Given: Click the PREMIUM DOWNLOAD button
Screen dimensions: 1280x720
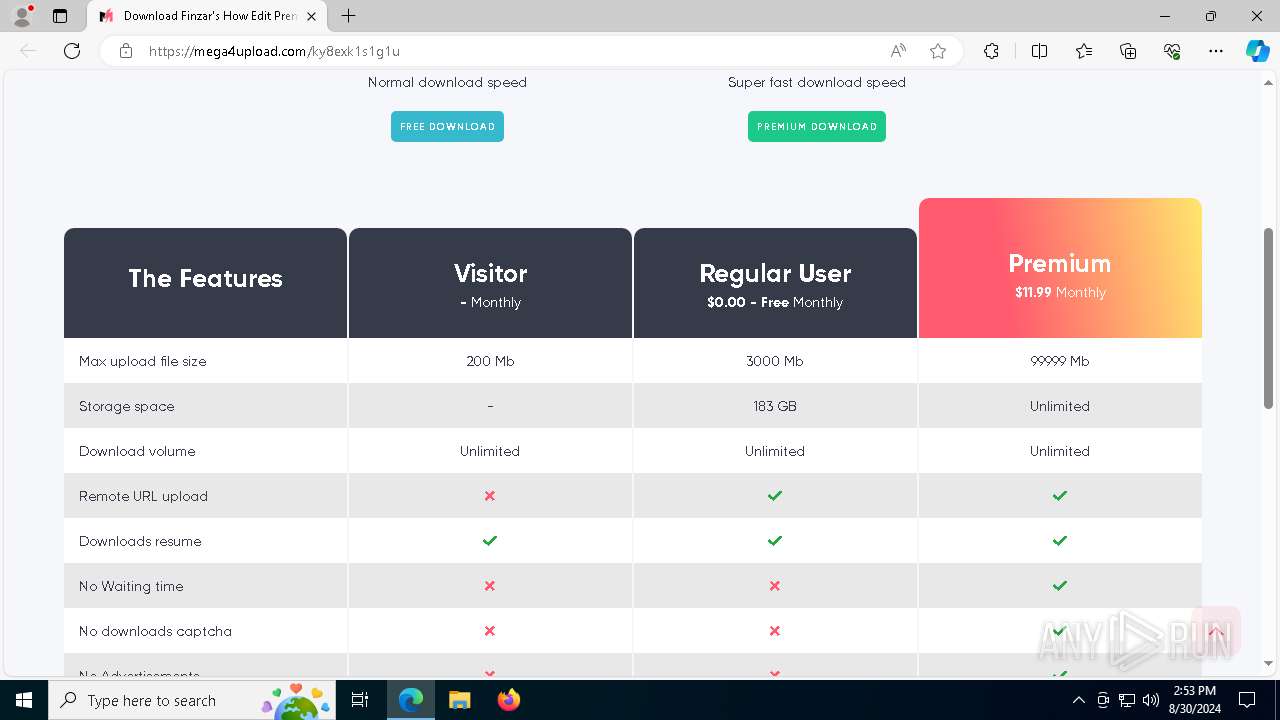Looking at the screenshot, I should click(817, 126).
